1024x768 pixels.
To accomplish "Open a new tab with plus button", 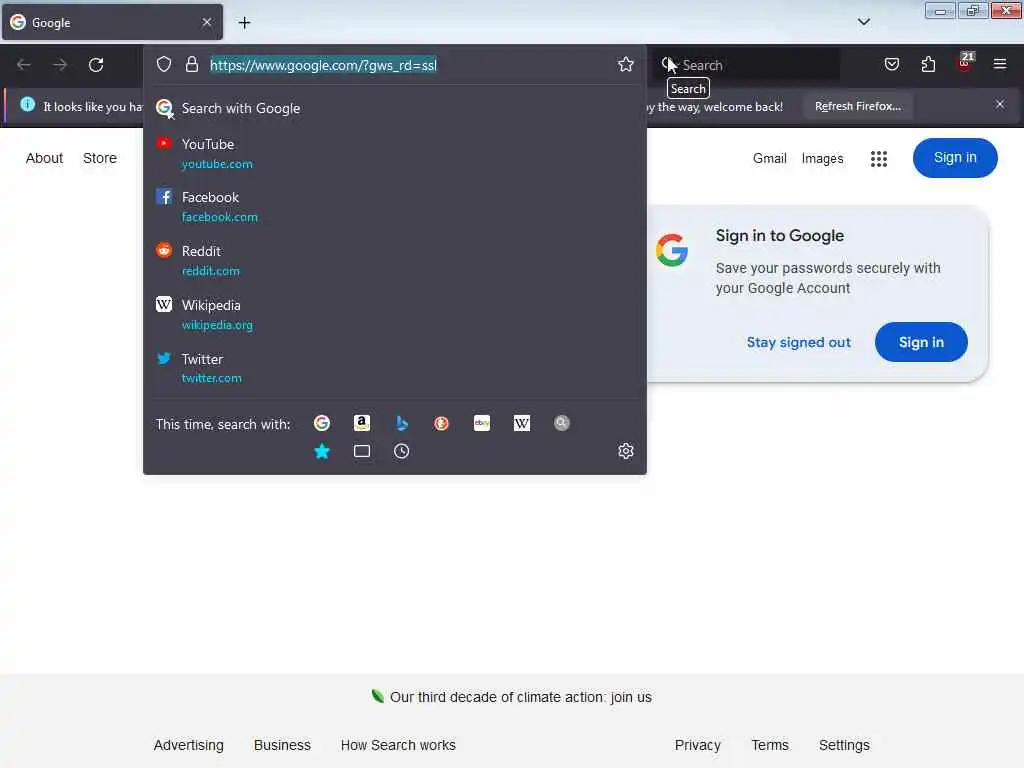I will (x=244, y=23).
